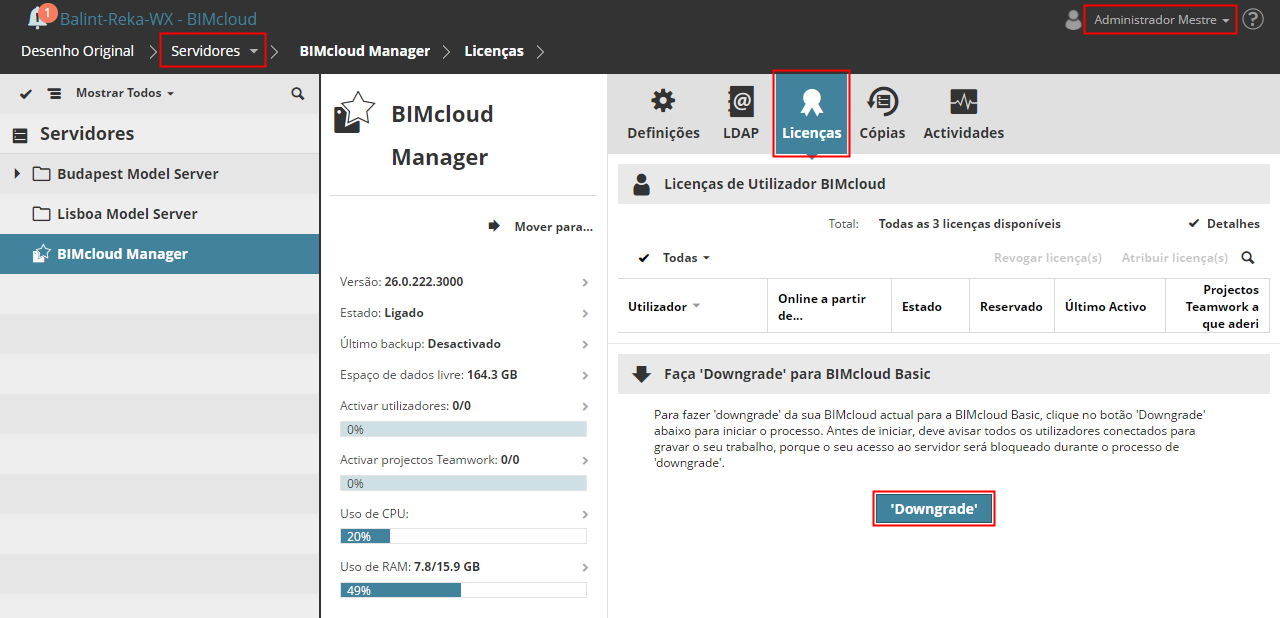This screenshot has height=618, width=1280.
Task: Click the user avatar icon
Action: click(1073, 20)
